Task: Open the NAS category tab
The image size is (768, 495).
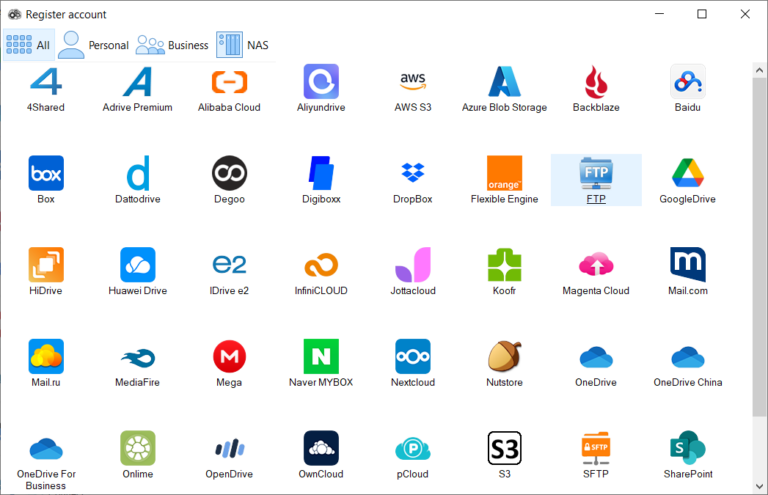Action: pos(243,45)
